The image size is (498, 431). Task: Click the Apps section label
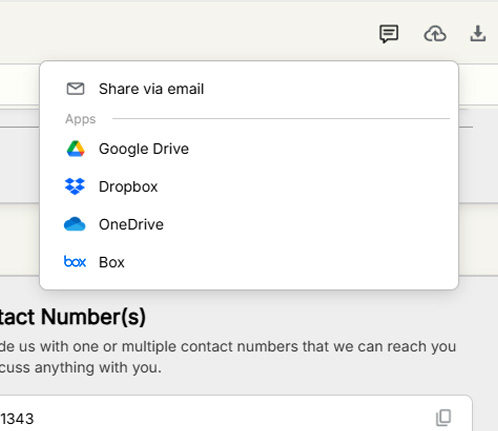(80, 119)
